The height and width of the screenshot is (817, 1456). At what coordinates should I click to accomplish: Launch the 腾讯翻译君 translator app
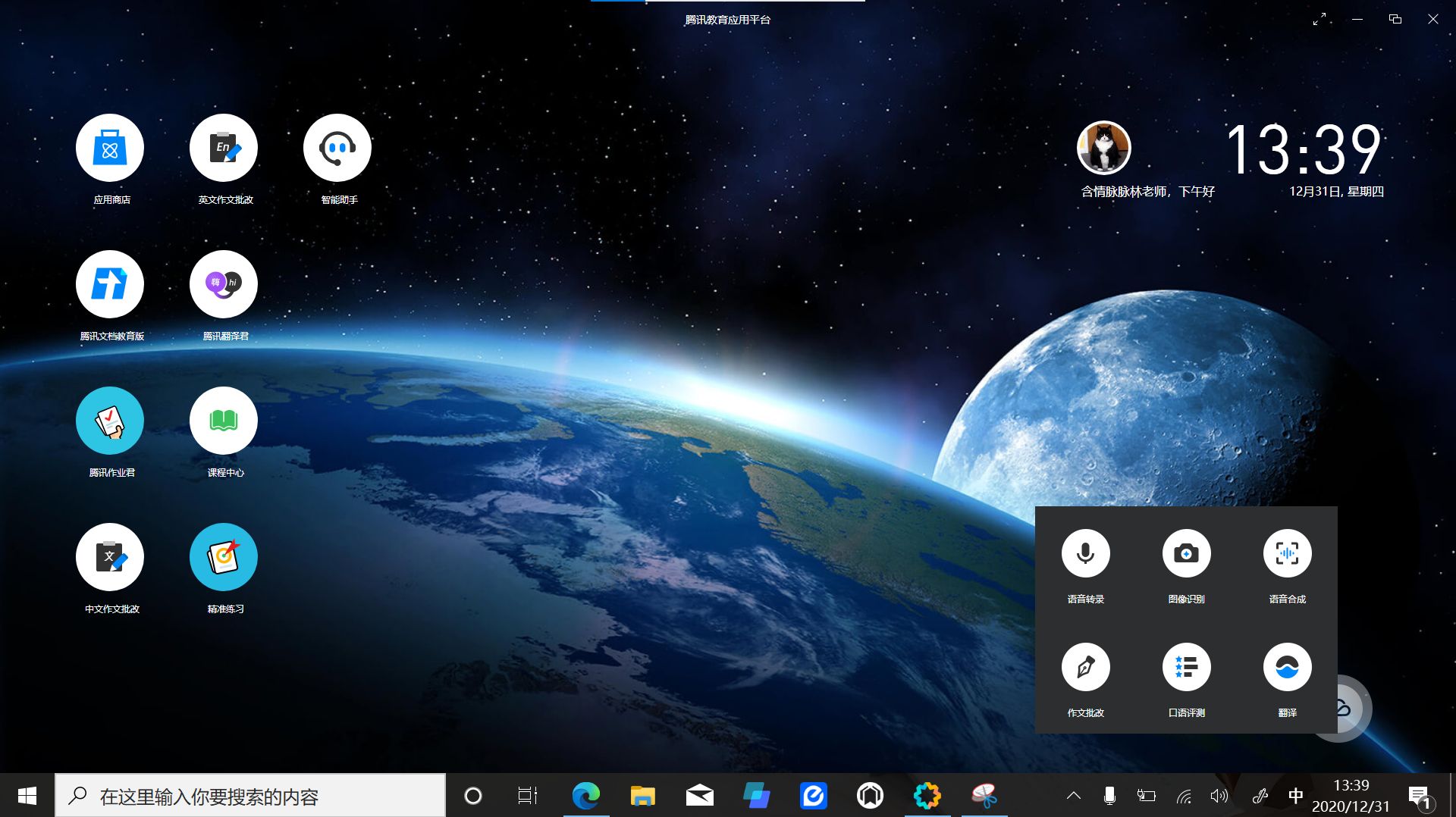224,284
